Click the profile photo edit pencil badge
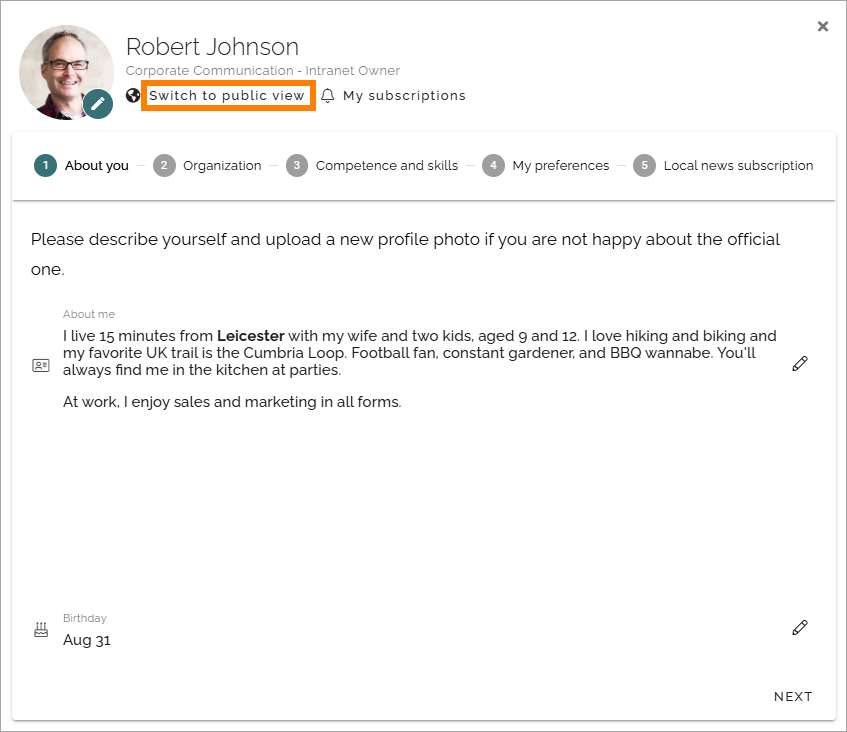This screenshot has width=847, height=732. pyautogui.click(x=98, y=104)
